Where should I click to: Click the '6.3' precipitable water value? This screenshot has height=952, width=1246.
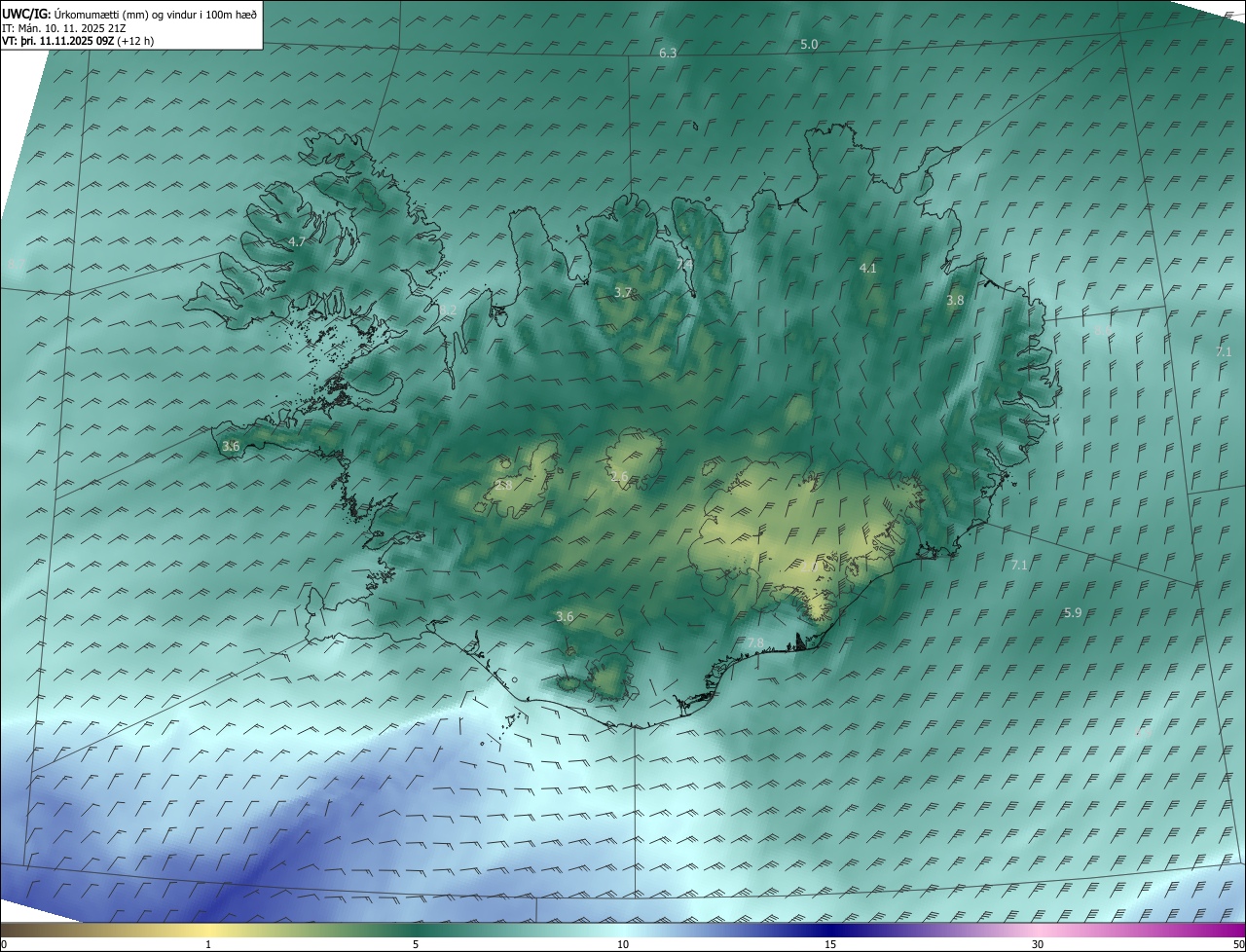tap(668, 53)
